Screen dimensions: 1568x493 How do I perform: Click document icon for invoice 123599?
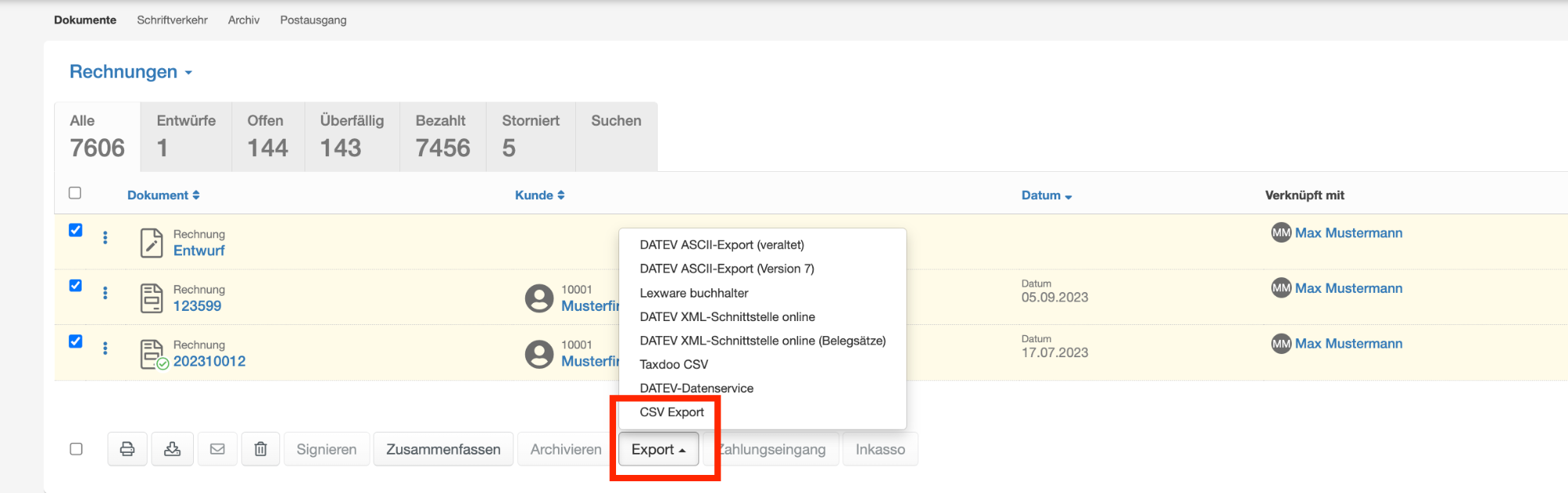tap(151, 298)
